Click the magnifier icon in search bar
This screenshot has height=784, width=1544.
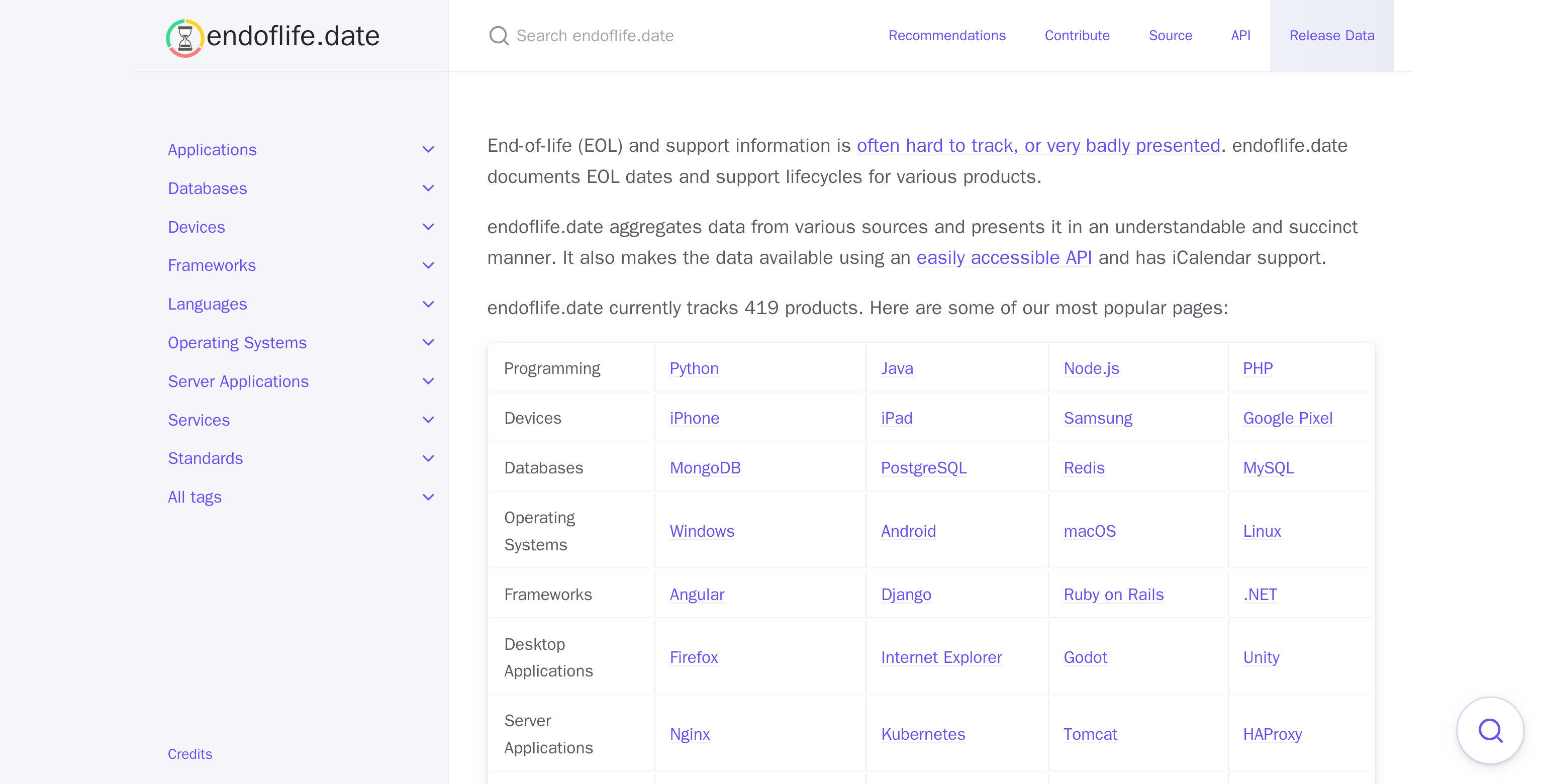498,36
